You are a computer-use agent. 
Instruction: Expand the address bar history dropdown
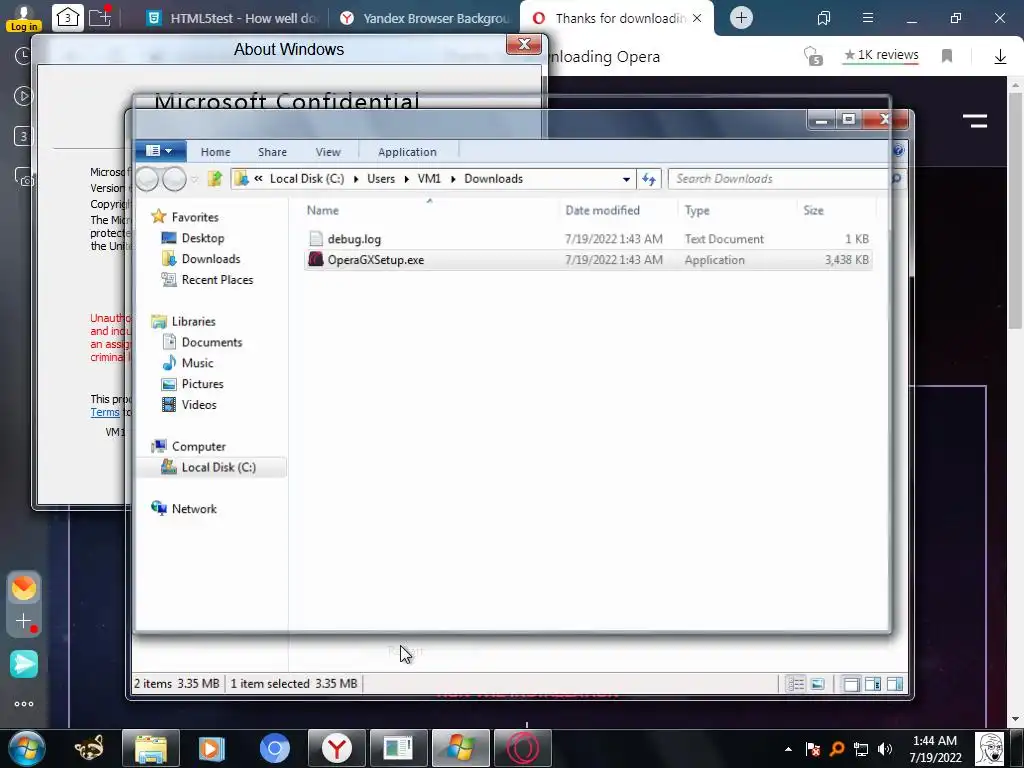tap(626, 179)
